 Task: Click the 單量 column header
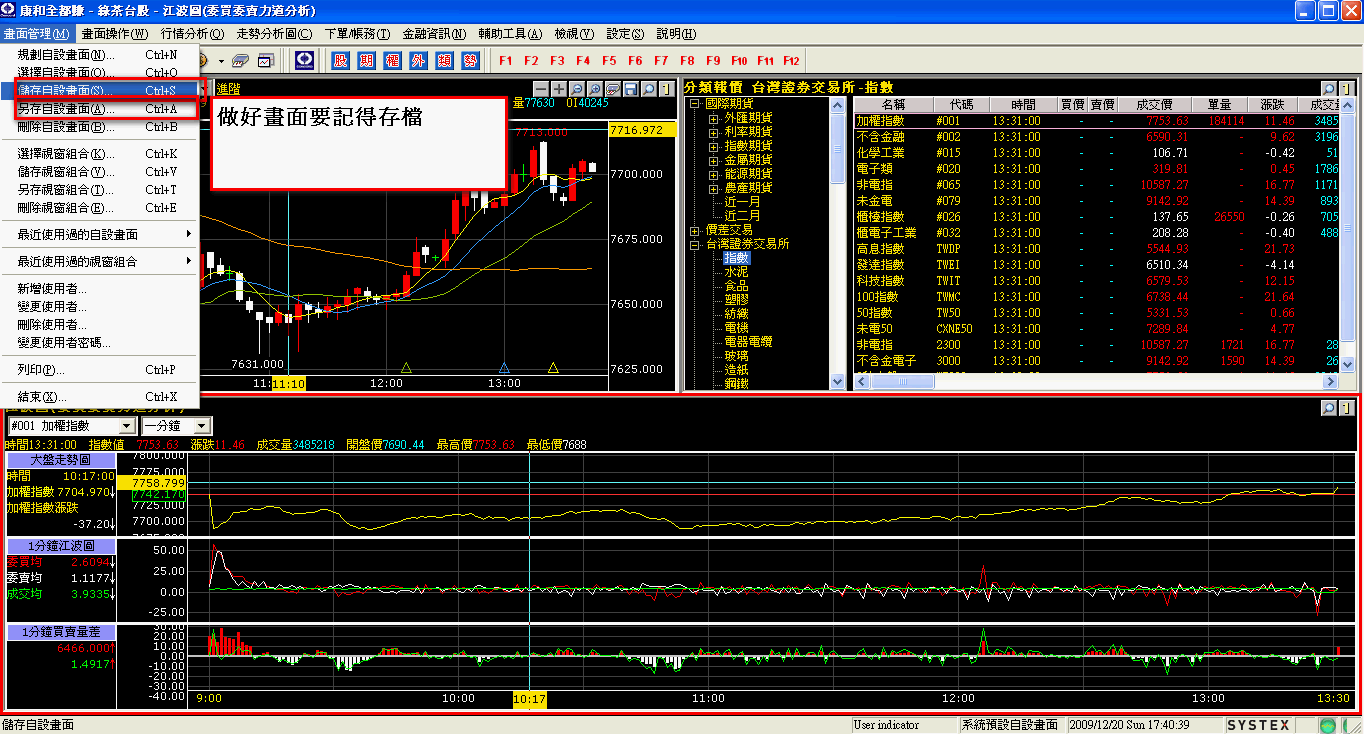coord(1220,105)
